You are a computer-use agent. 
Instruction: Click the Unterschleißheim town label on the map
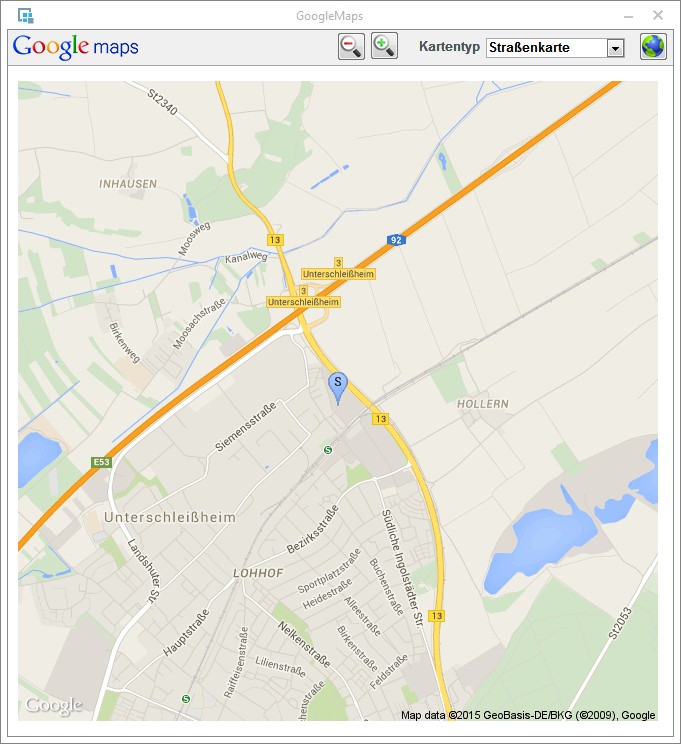pos(170,517)
